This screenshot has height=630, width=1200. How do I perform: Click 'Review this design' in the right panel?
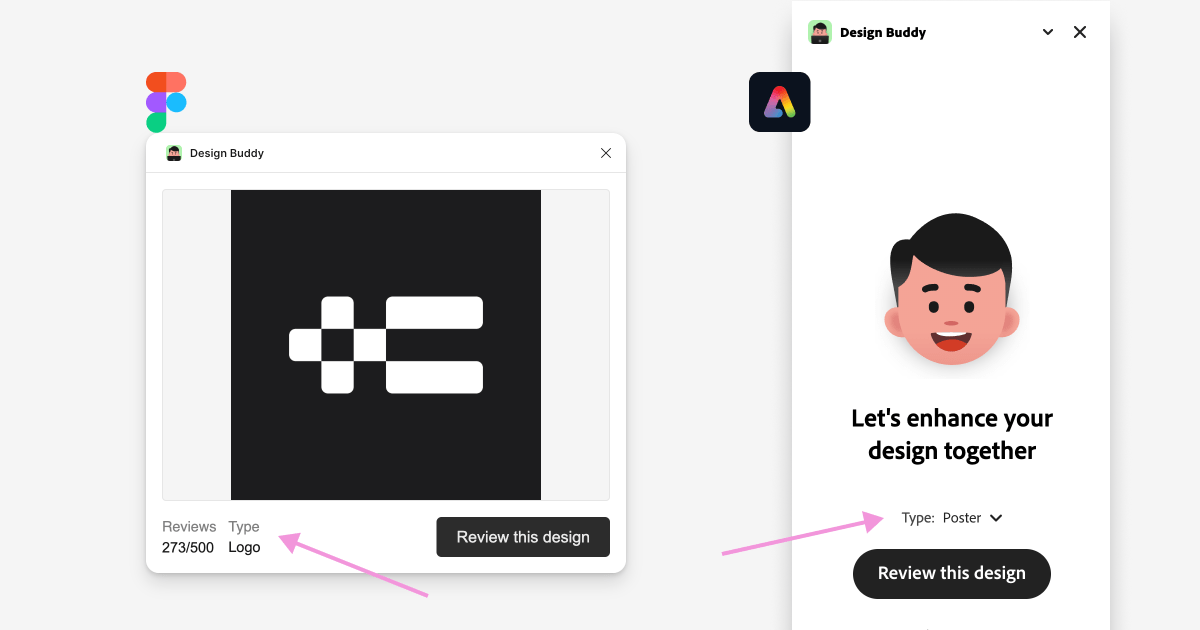pos(951,573)
